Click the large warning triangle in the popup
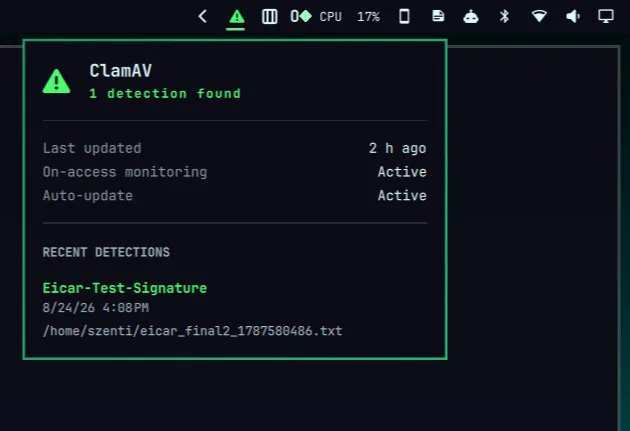Image resolution: width=630 pixels, height=431 pixels. coord(57,81)
